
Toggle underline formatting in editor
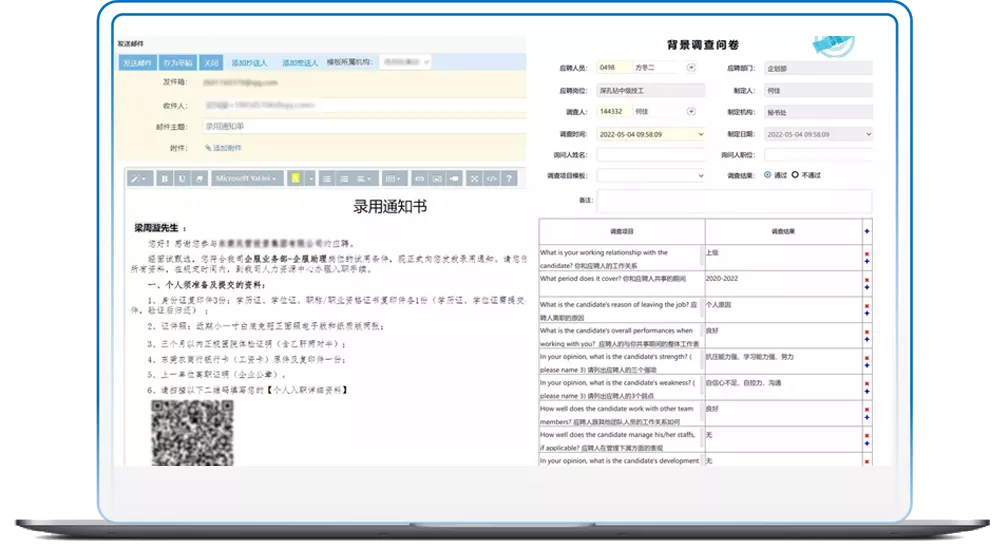[182, 179]
